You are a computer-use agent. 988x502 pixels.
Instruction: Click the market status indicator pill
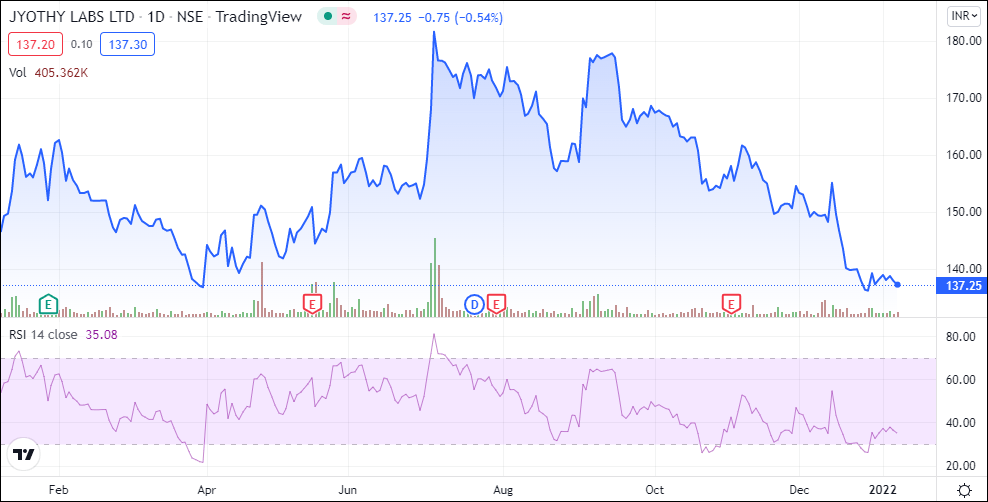click(337, 17)
